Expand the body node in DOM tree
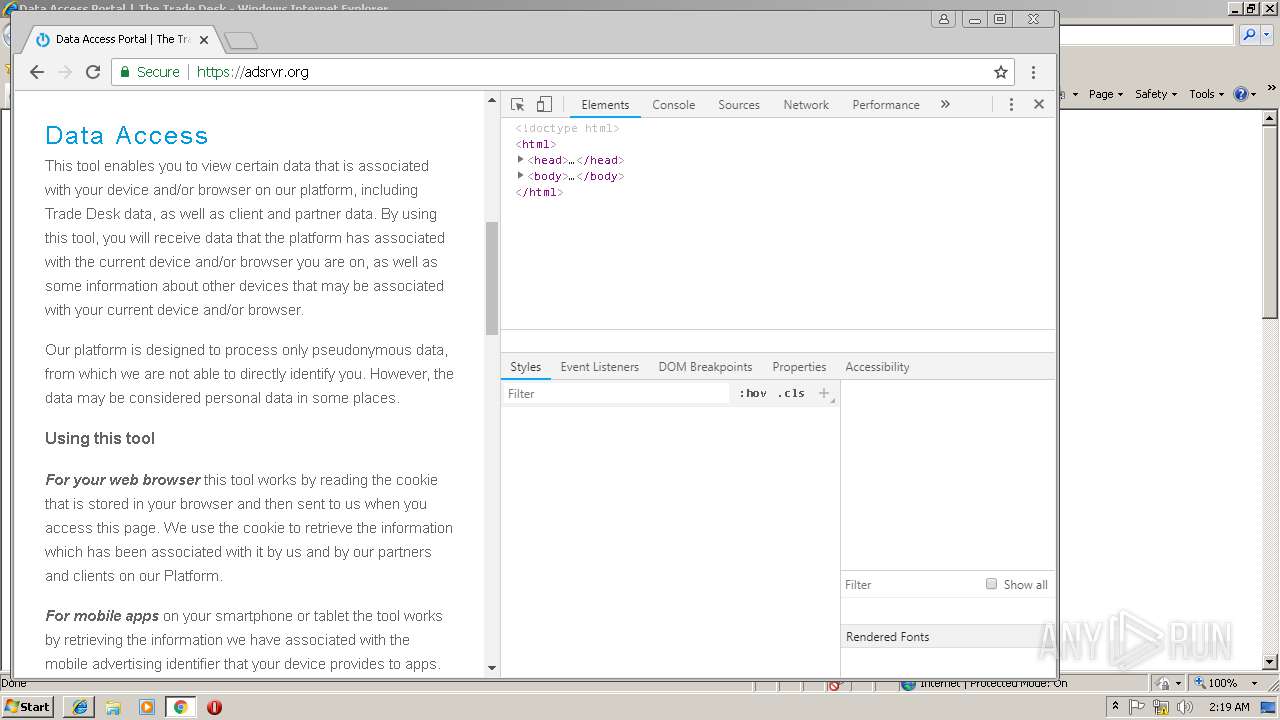Image resolution: width=1280 pixels, height=720 pixels. tap(521, 176)
